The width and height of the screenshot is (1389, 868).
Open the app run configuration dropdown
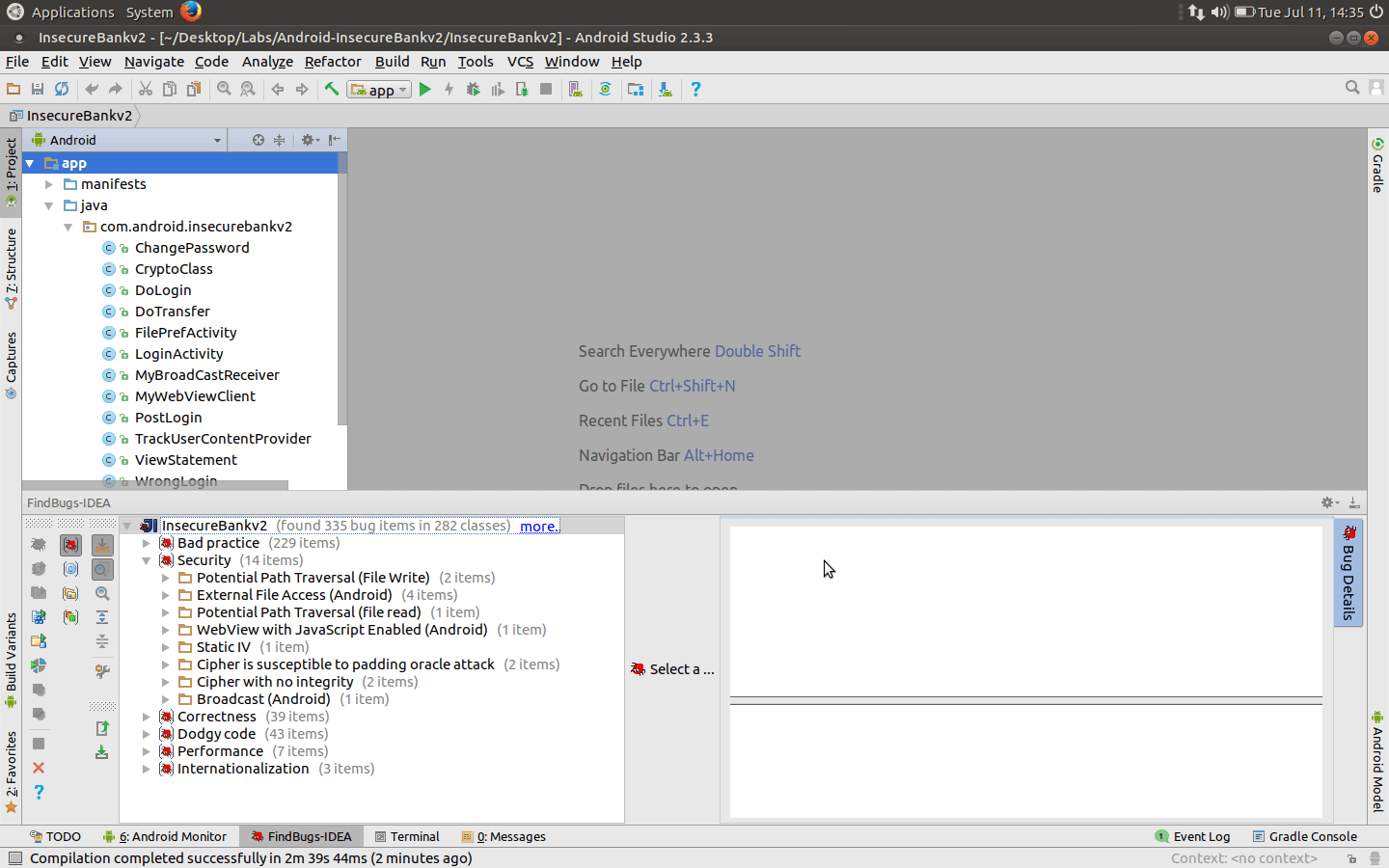click(381, 90)
